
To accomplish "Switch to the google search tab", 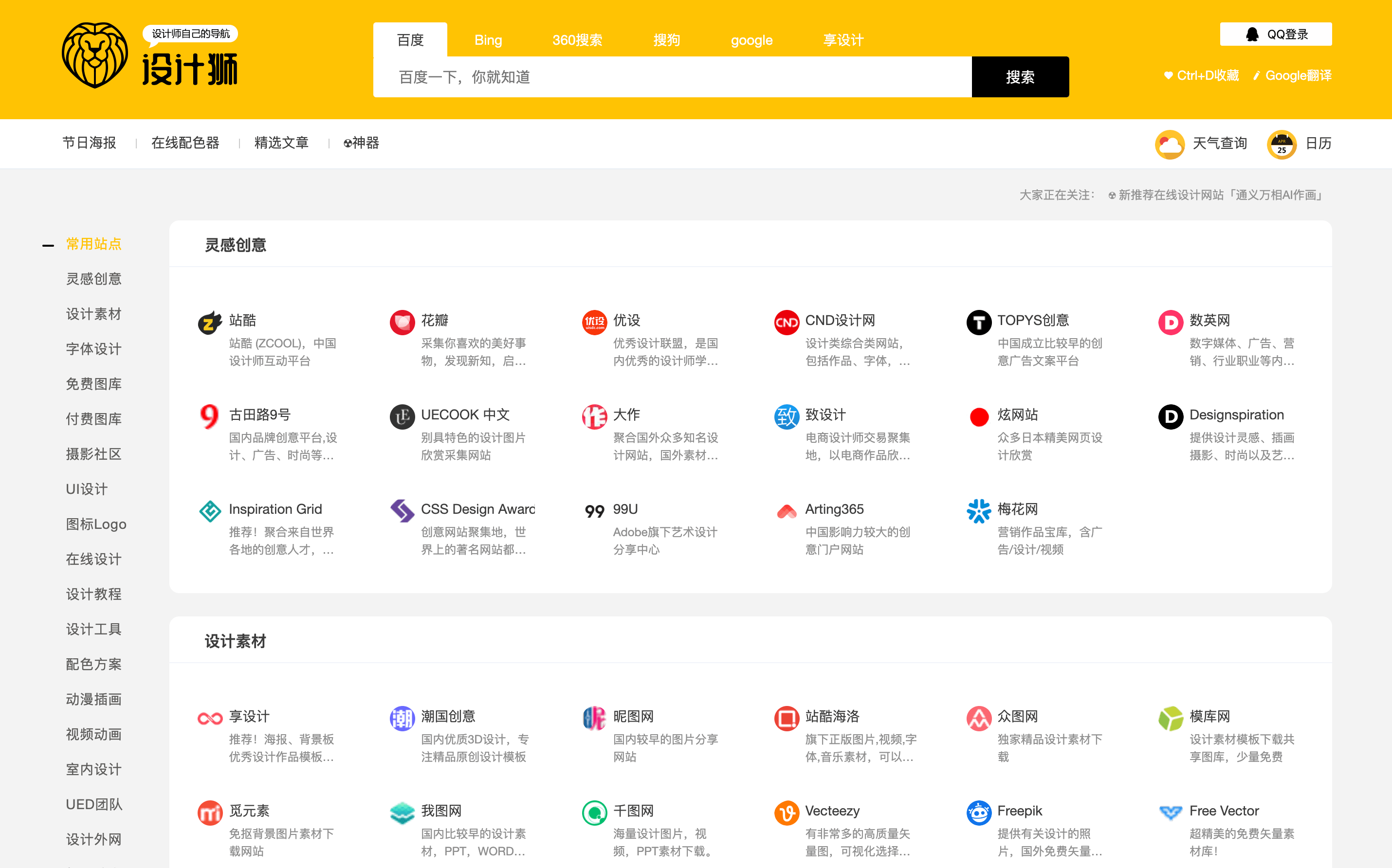I will click(x=751, y=39).
